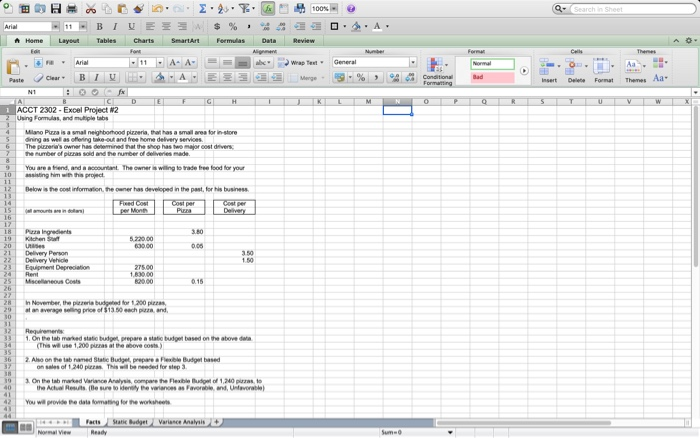Toggle Italic in the ribbon Font group
Image resolution: width=700 pixels, height=438 pixels.
pyautogui.click(x=96, y=77)
